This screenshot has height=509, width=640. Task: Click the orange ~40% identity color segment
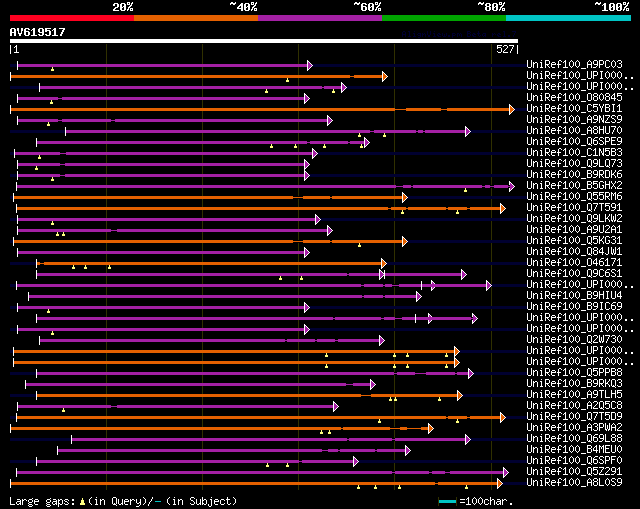[x=196, y=18]
